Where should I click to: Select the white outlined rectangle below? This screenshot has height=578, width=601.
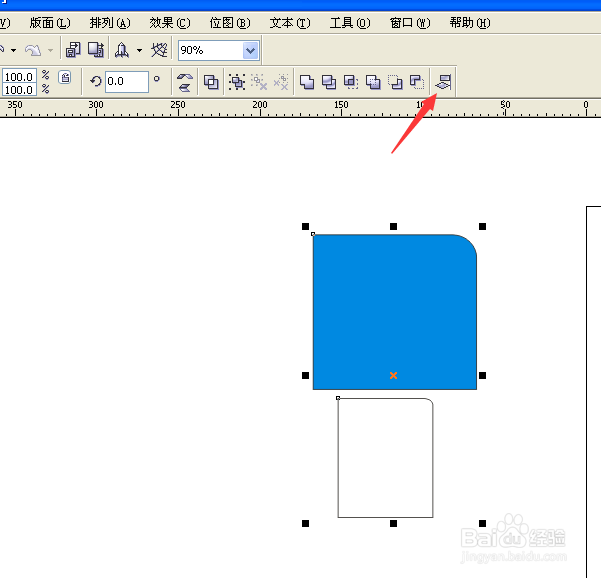pyautogui.click(x=385, y=458)
